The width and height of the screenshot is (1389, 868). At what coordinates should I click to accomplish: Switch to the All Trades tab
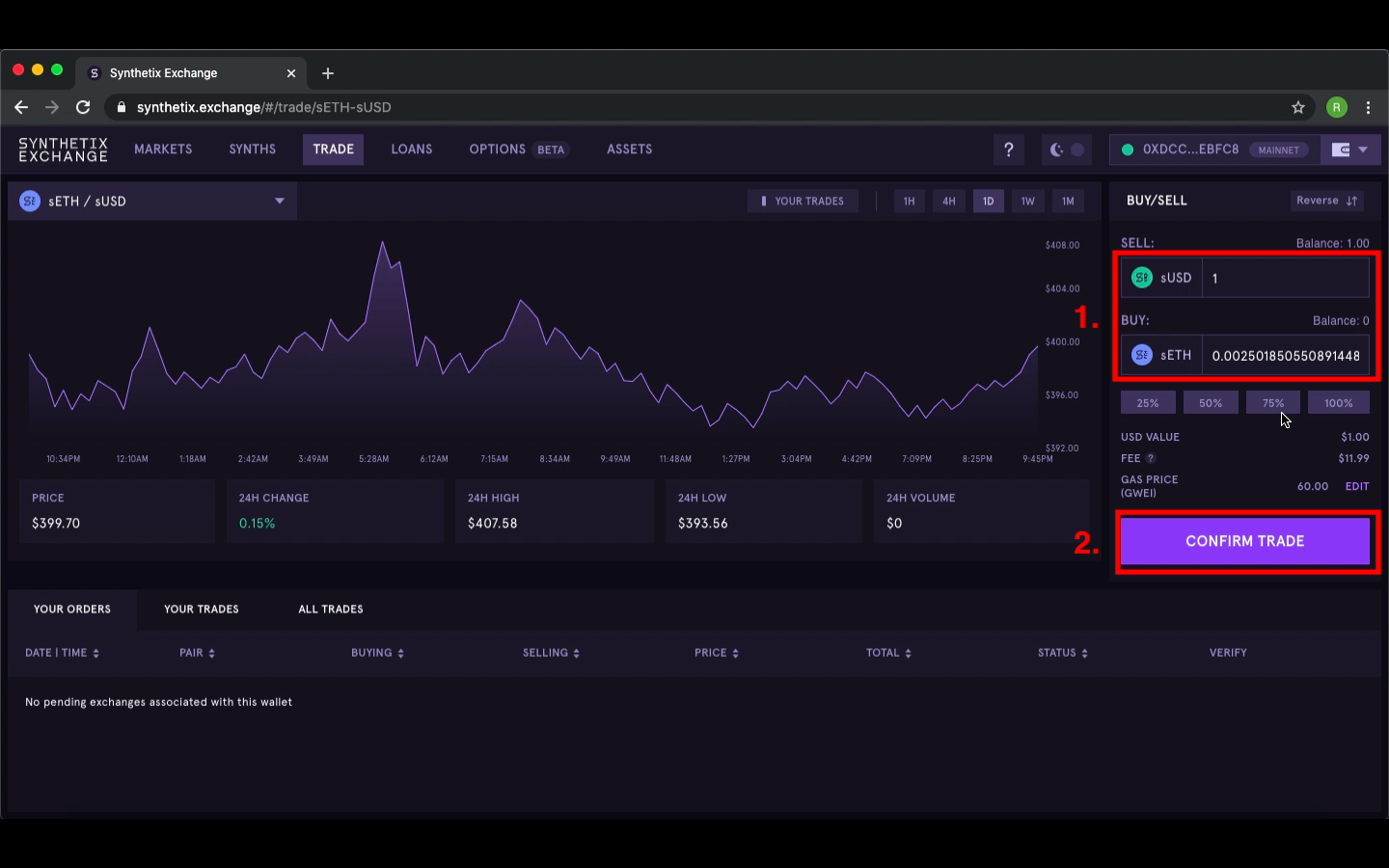coord(331,610)
